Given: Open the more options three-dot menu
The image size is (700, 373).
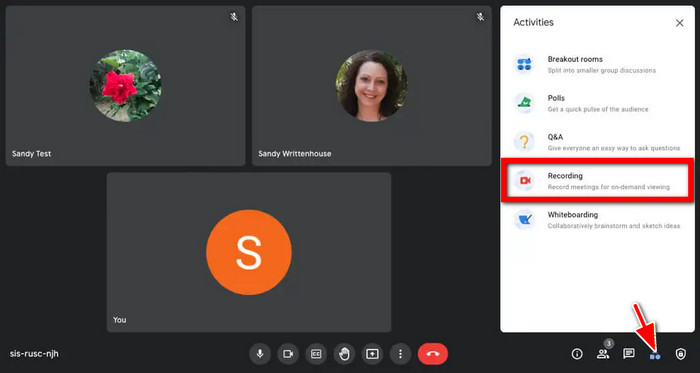Looking at the screenshot, I should point(400,354).
